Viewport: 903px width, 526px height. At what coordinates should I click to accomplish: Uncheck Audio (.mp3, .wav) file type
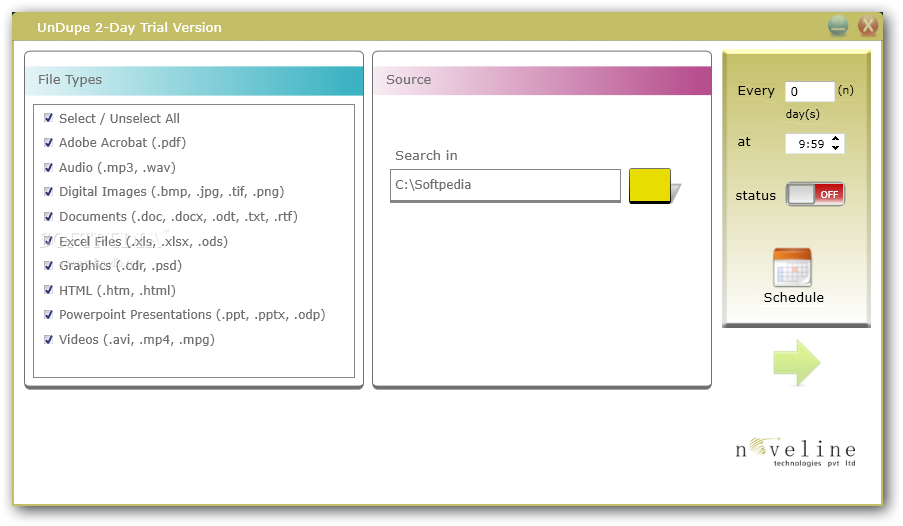[x=48, y=167]
